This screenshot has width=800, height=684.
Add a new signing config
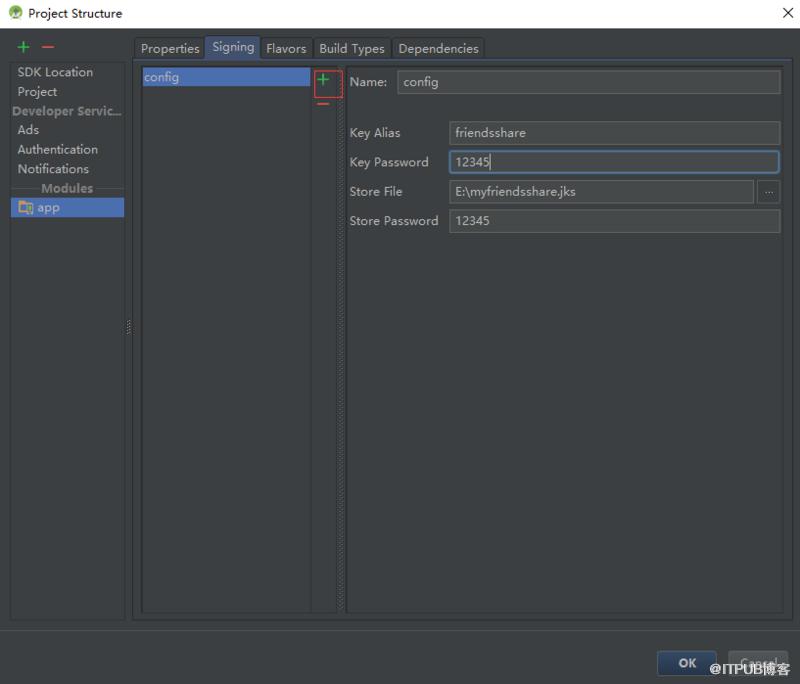point(323,80)
